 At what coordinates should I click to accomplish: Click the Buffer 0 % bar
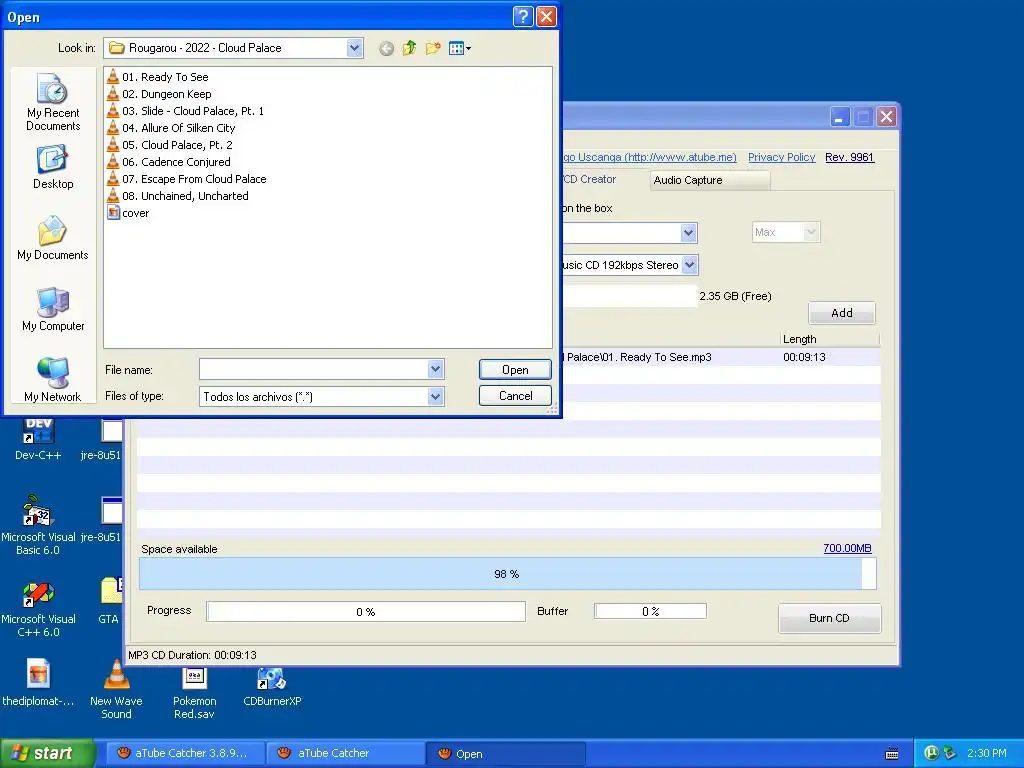coord(650,611)
